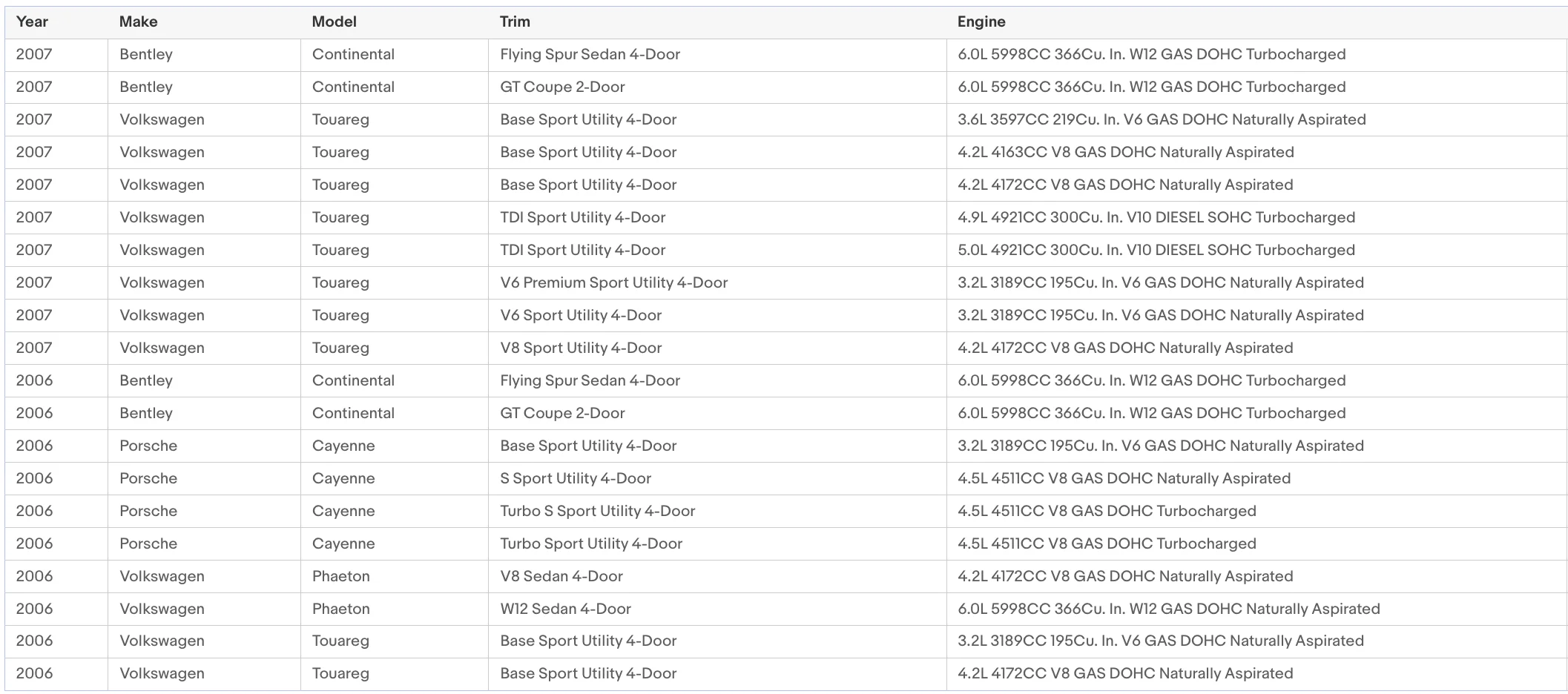Select 2007 Bentley GT Coupe 2-Door trim
The width and height of the screenshot is (1568, 694).
click(562, 87)
